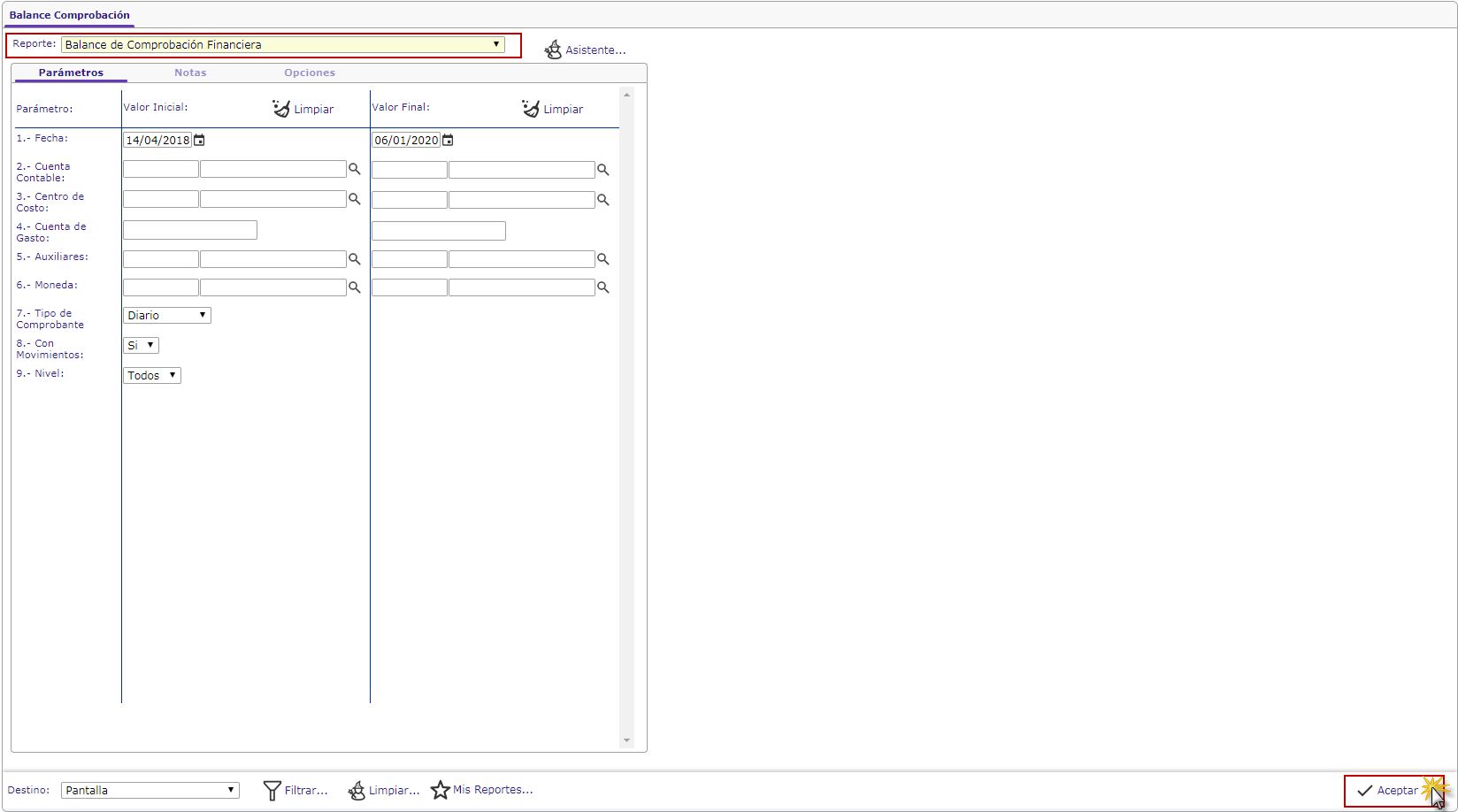Click initial Centro de Costo description field
The image size is (1458, 812).
273,199
